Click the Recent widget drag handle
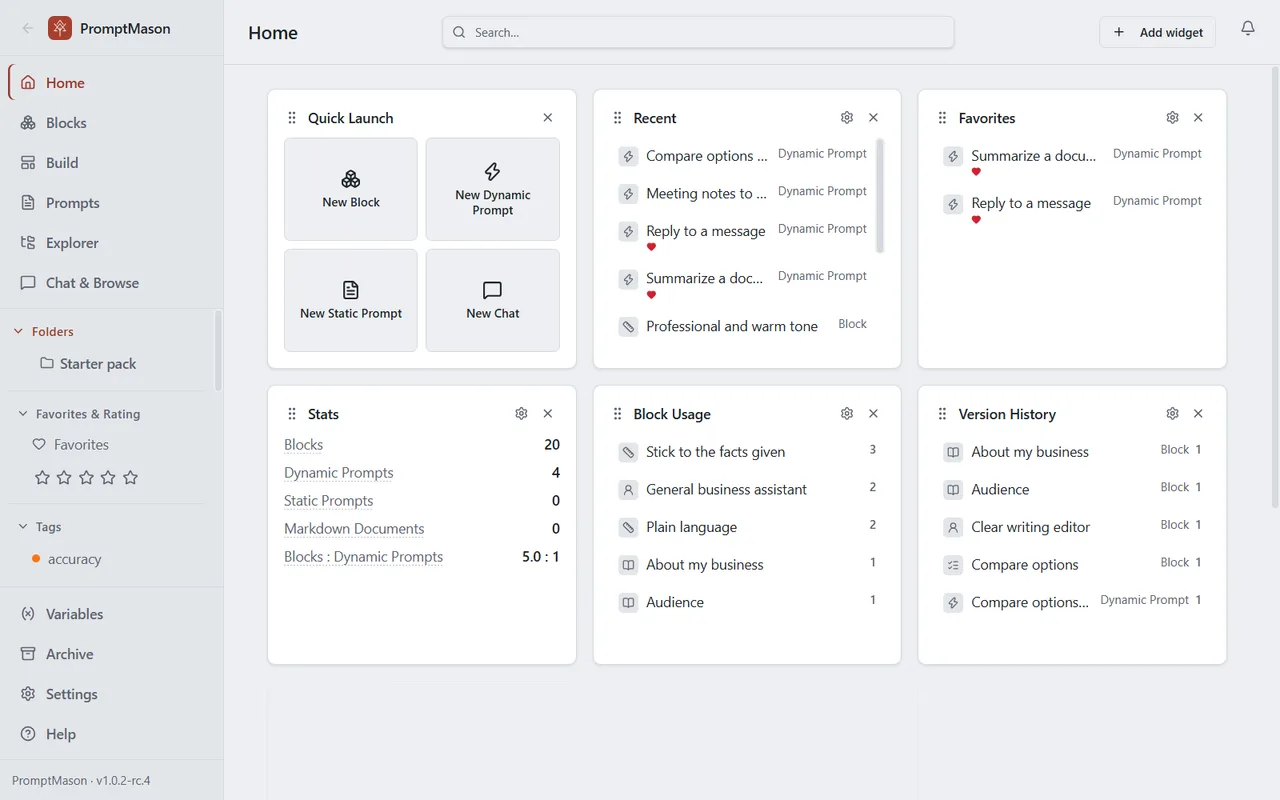1280x800 pixels. 618,118
